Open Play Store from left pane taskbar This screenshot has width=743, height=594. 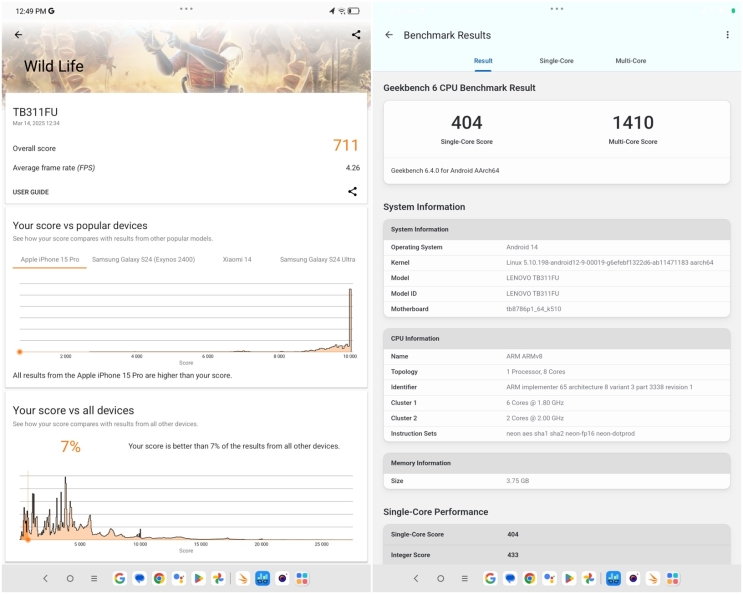198,578
